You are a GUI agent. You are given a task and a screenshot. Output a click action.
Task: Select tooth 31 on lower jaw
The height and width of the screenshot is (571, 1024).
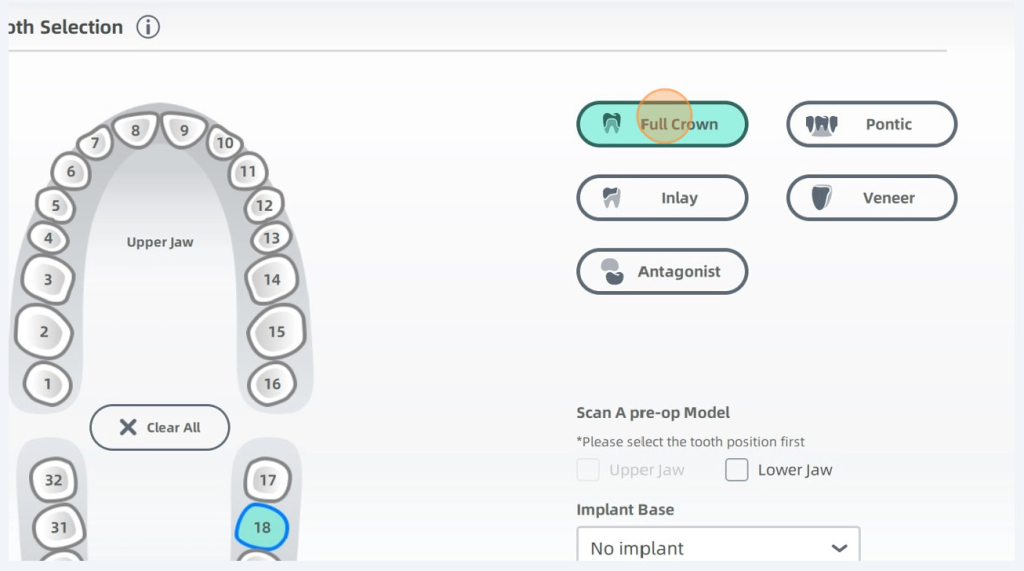(x=59, y=527)
